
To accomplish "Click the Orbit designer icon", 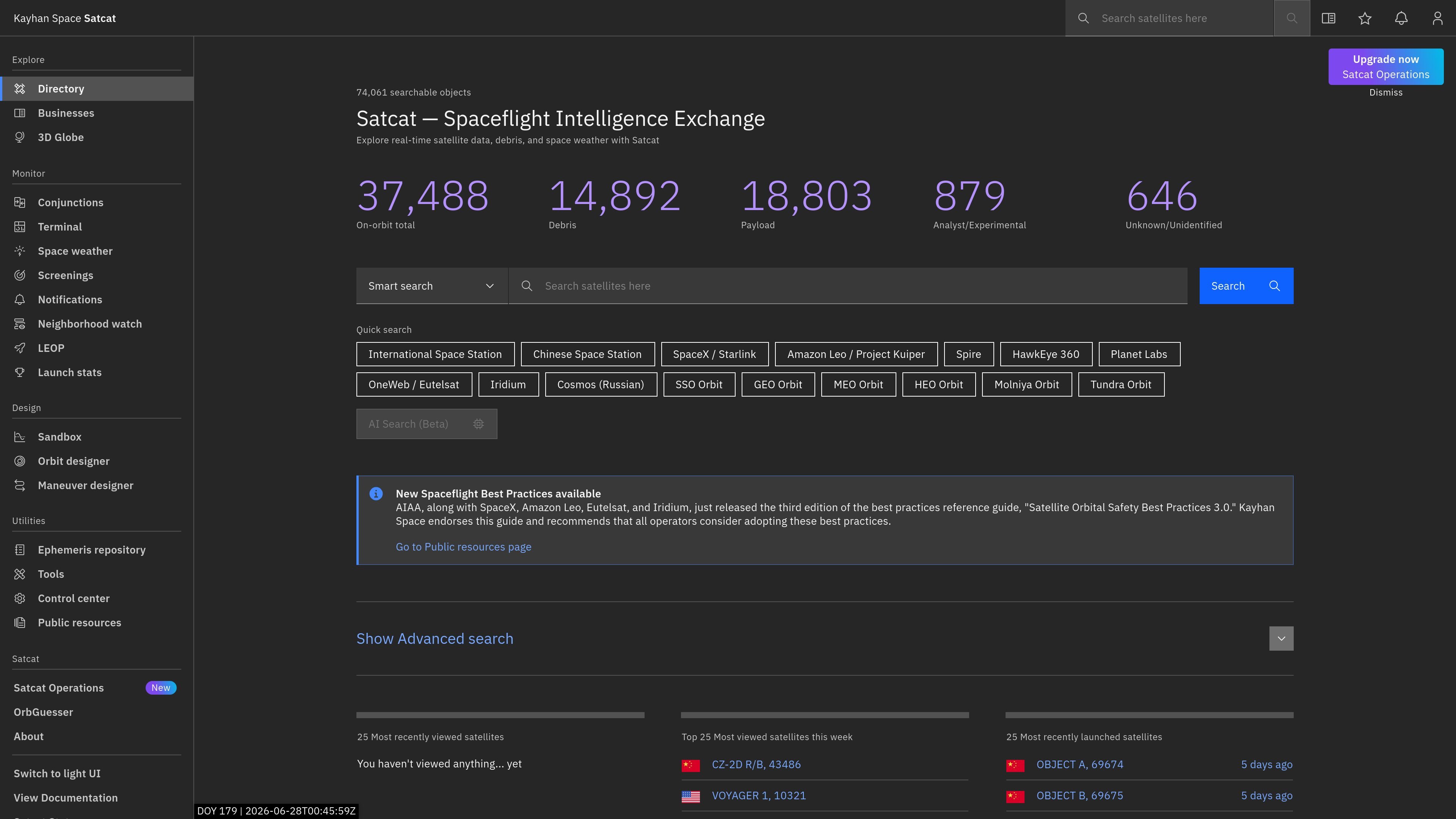I will coord(20,461).
